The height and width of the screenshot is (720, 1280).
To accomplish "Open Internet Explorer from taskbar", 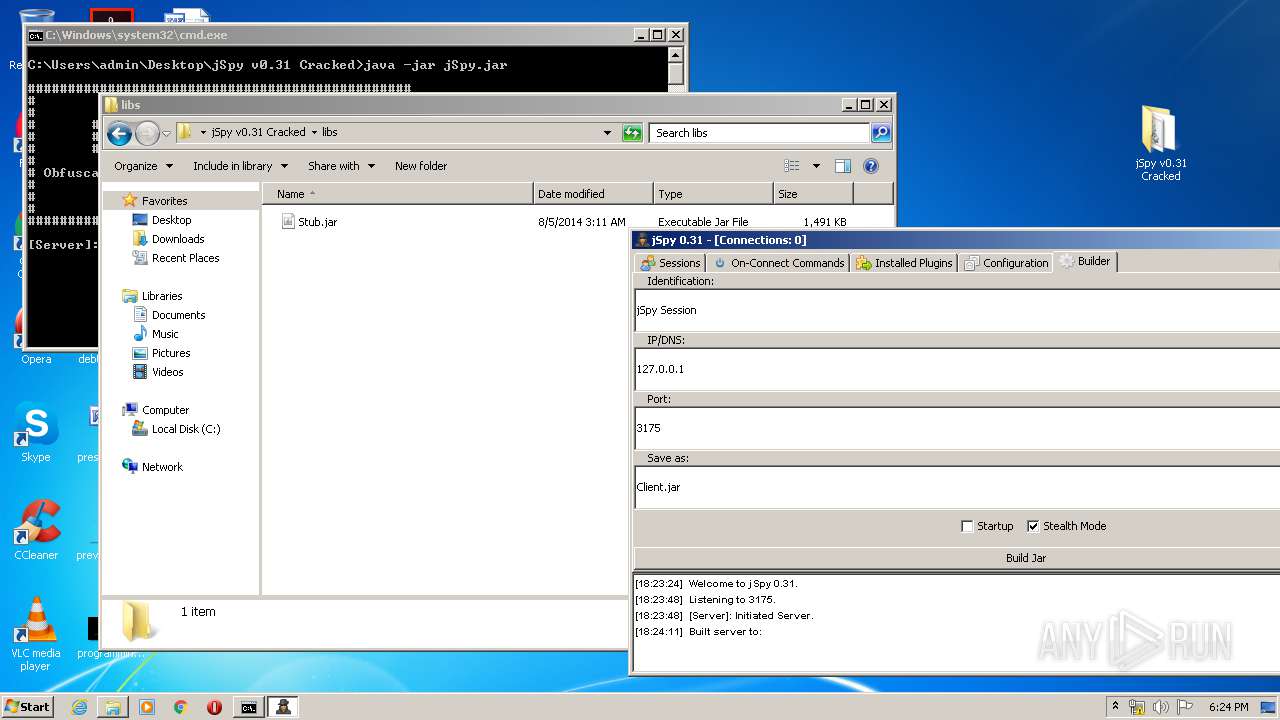I will coord(79,707).
